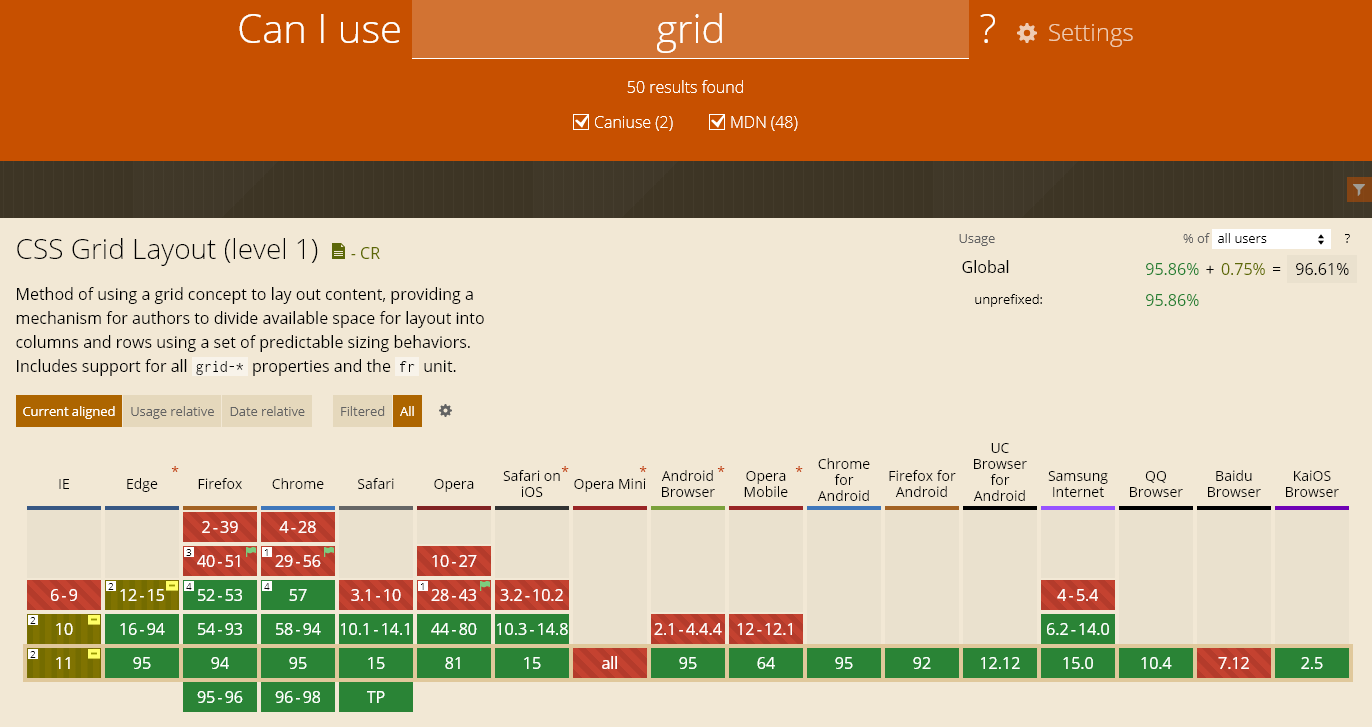This screenshot has width=1372, height=727.
Task: Click the KaiOS Browser column header
Action: (1312, 484)
